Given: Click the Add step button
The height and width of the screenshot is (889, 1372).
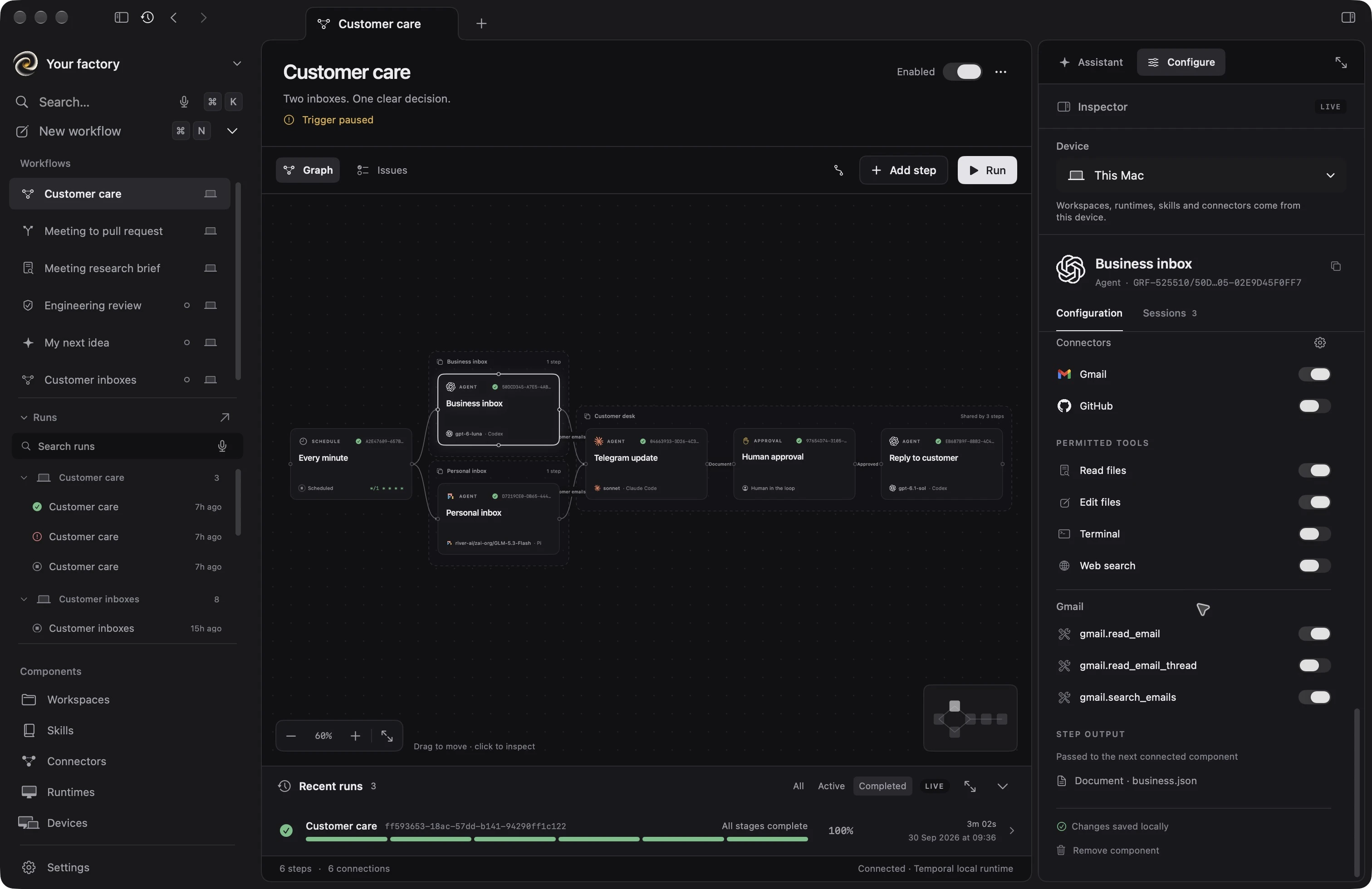Looking at the screenshot, I should (903, 170).
